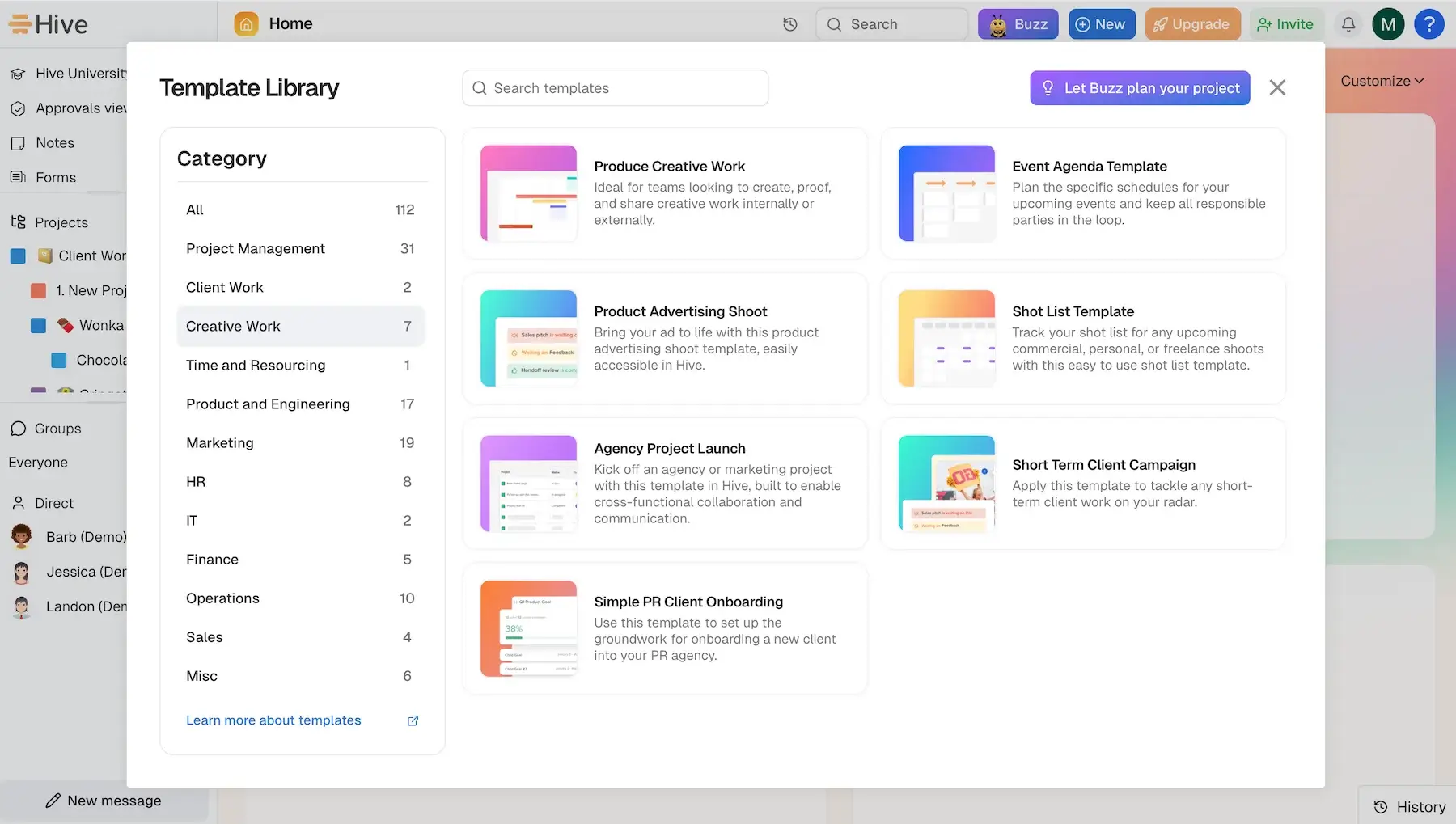Select the Marketing category

tap(301, 442)
